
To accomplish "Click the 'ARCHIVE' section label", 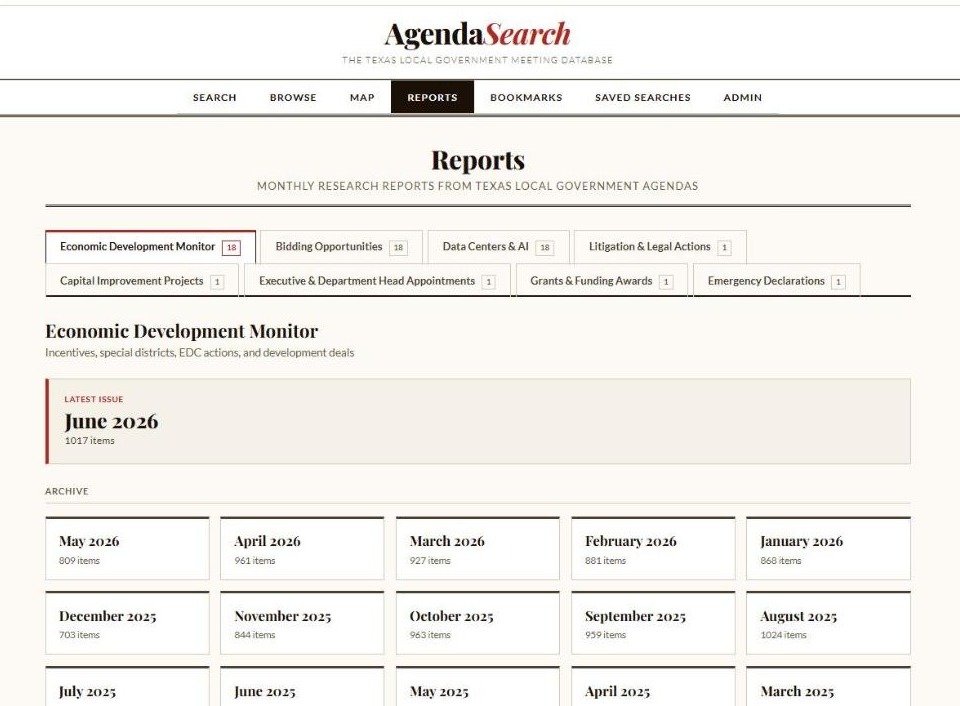I will [x=67, y=491].
